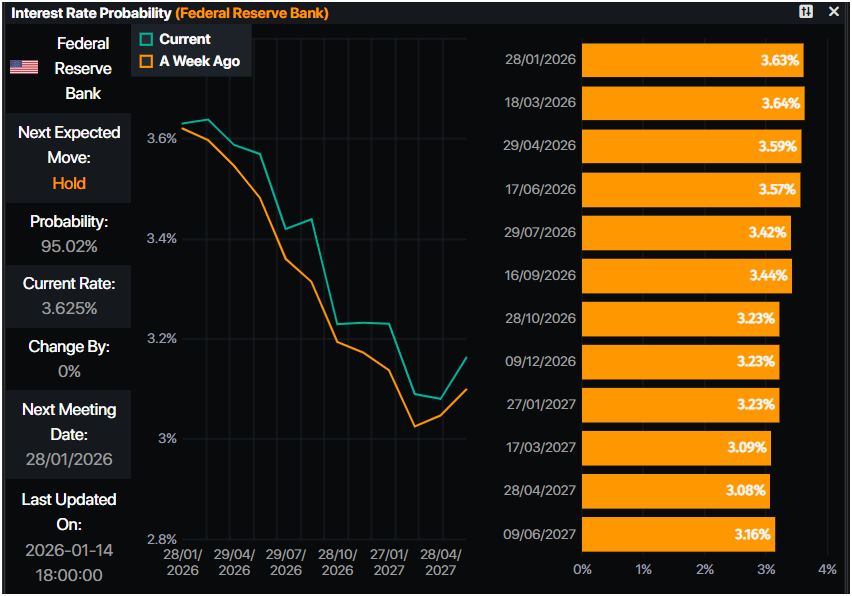Screen dimensions: 852x596
Task: Select the 29/07/2026 bar showing 3.42%
Action: pos(686,232)
